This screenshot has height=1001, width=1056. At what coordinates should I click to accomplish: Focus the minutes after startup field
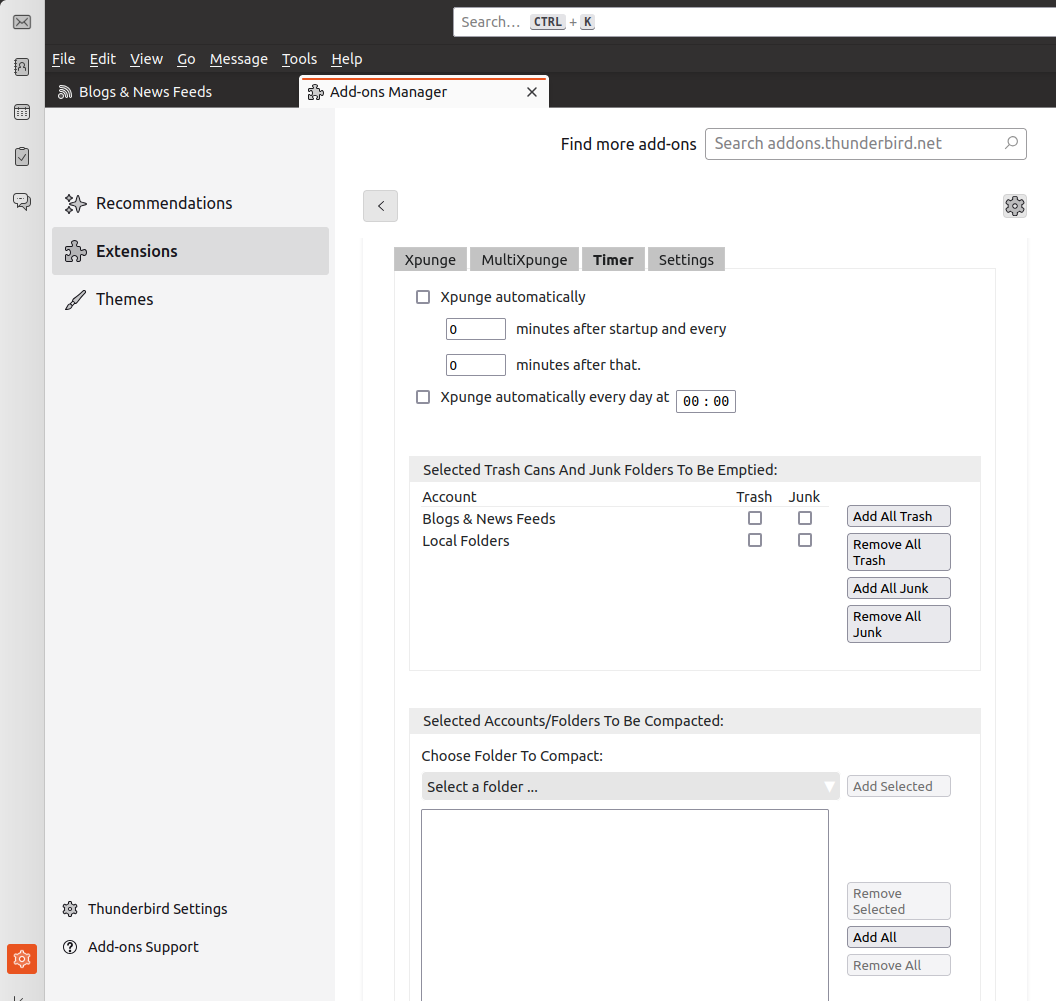point(475,329)
